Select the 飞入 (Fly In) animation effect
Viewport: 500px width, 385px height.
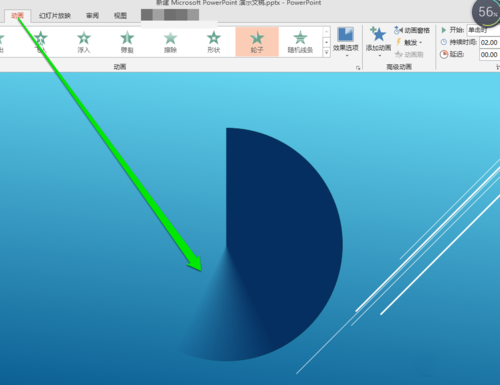(x=40, y=42)
